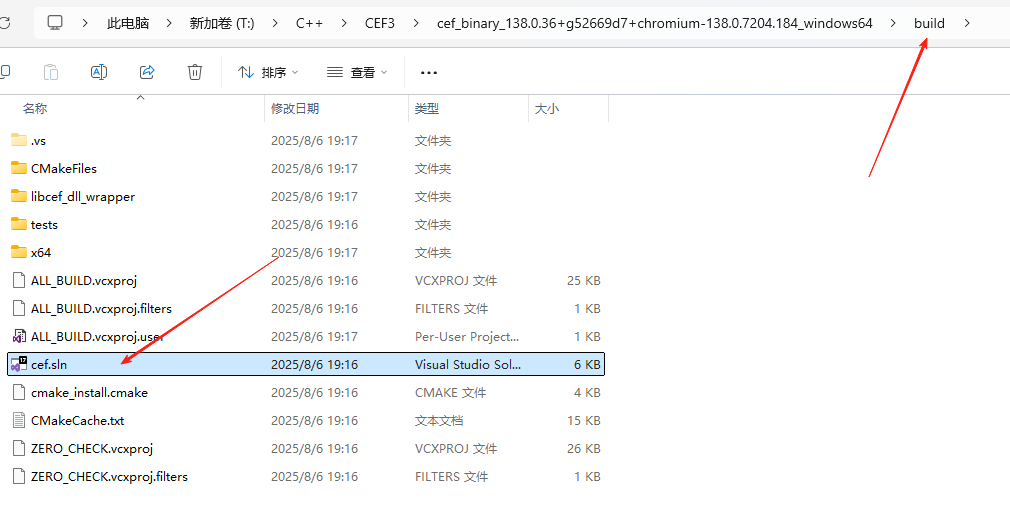Click the libcef_dll_wrapper folder icon
The image size is (1010, 527).
pyautogui.click(x=19, y=196)
